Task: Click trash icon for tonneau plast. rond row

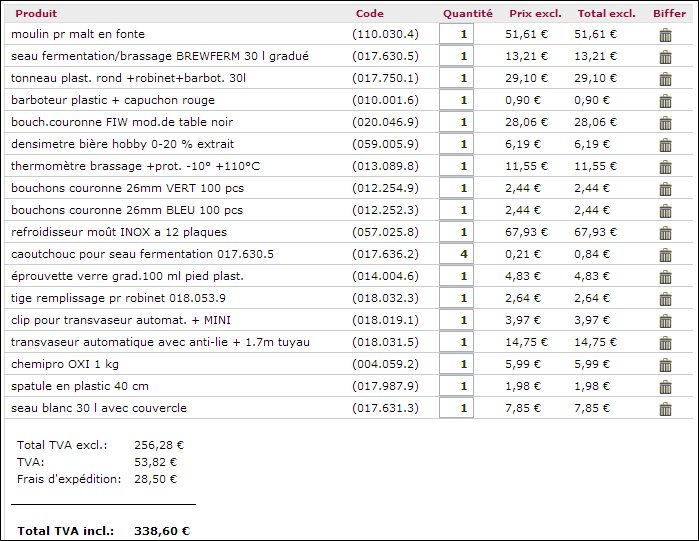Action: [665, 79]
